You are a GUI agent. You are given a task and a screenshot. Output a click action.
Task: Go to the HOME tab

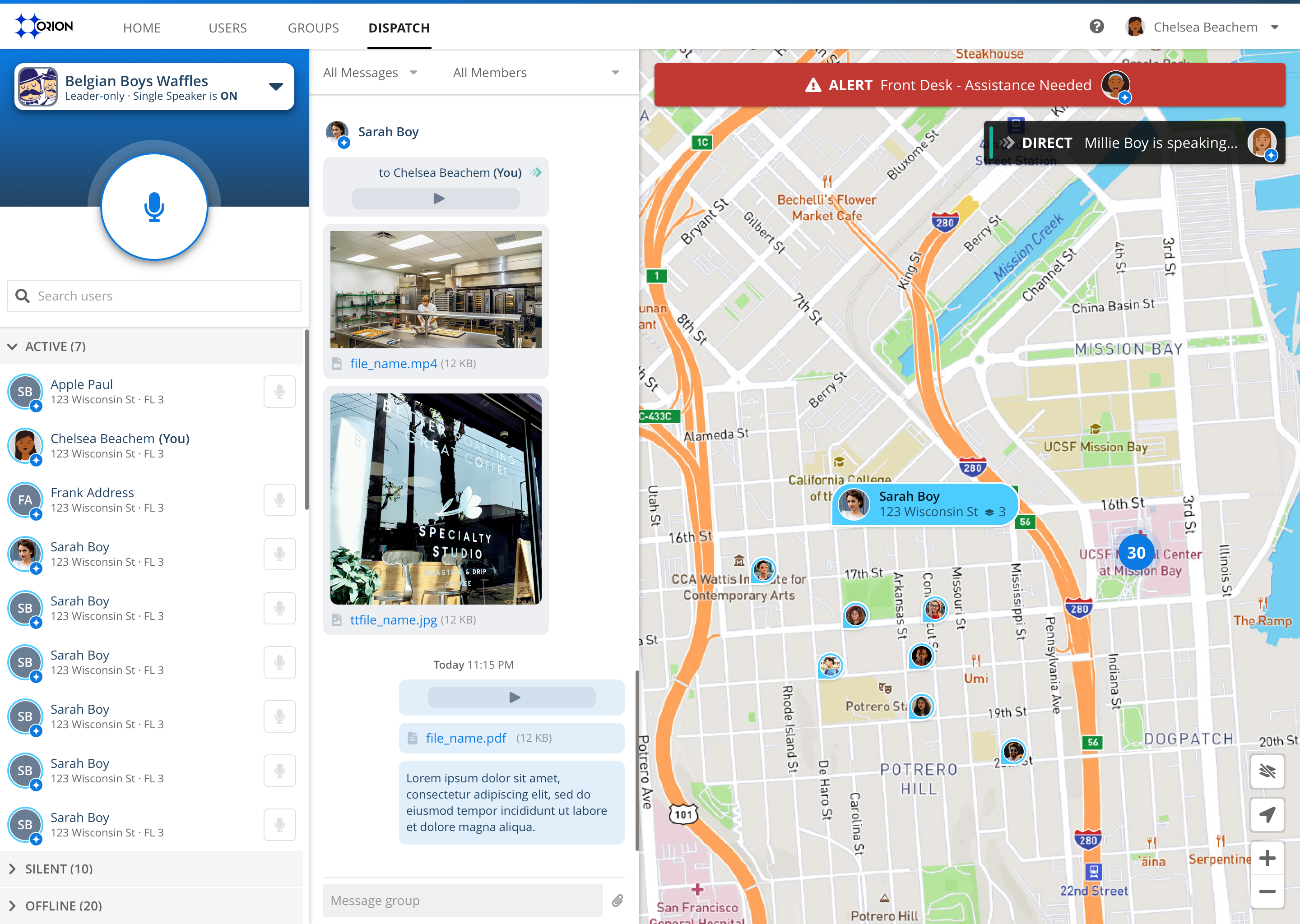point(142,28)
